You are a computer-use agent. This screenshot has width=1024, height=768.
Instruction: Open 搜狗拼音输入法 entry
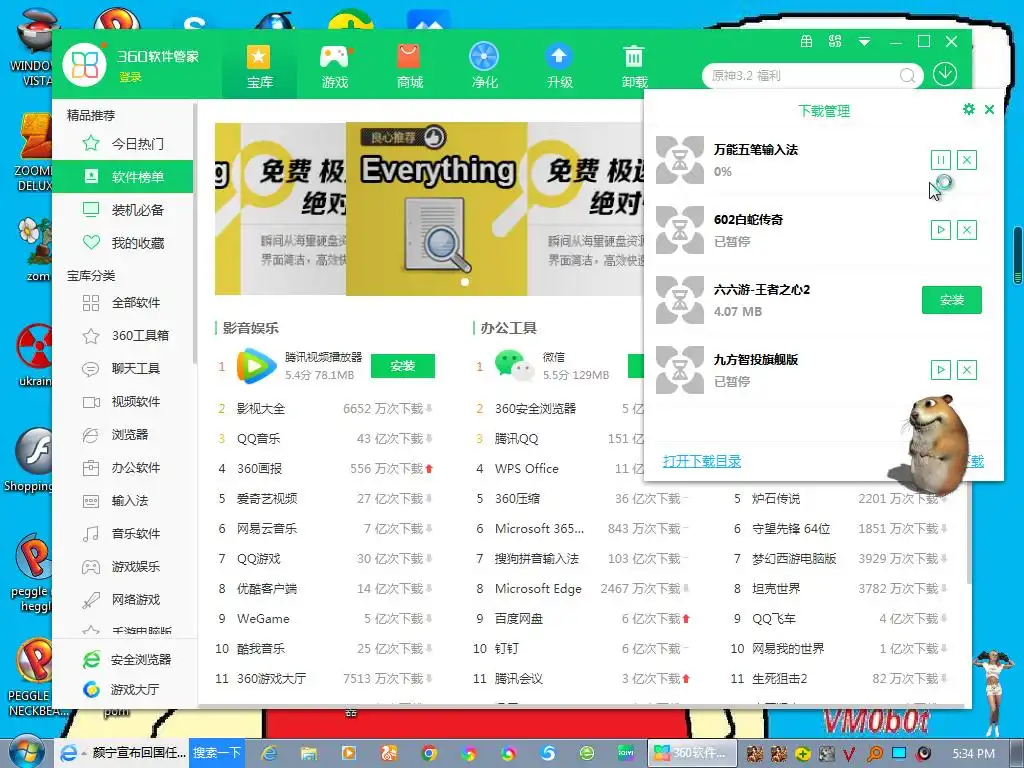[537, 559]
